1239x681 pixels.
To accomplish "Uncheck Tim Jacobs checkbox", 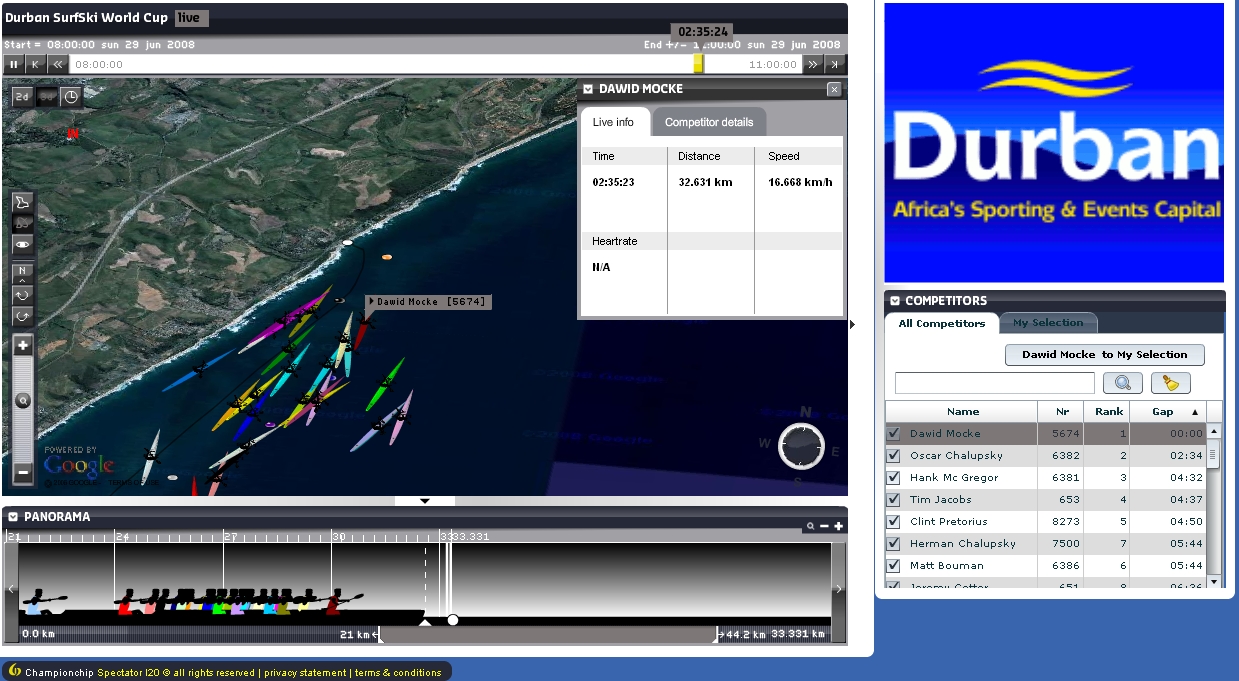I will (894, 500).
